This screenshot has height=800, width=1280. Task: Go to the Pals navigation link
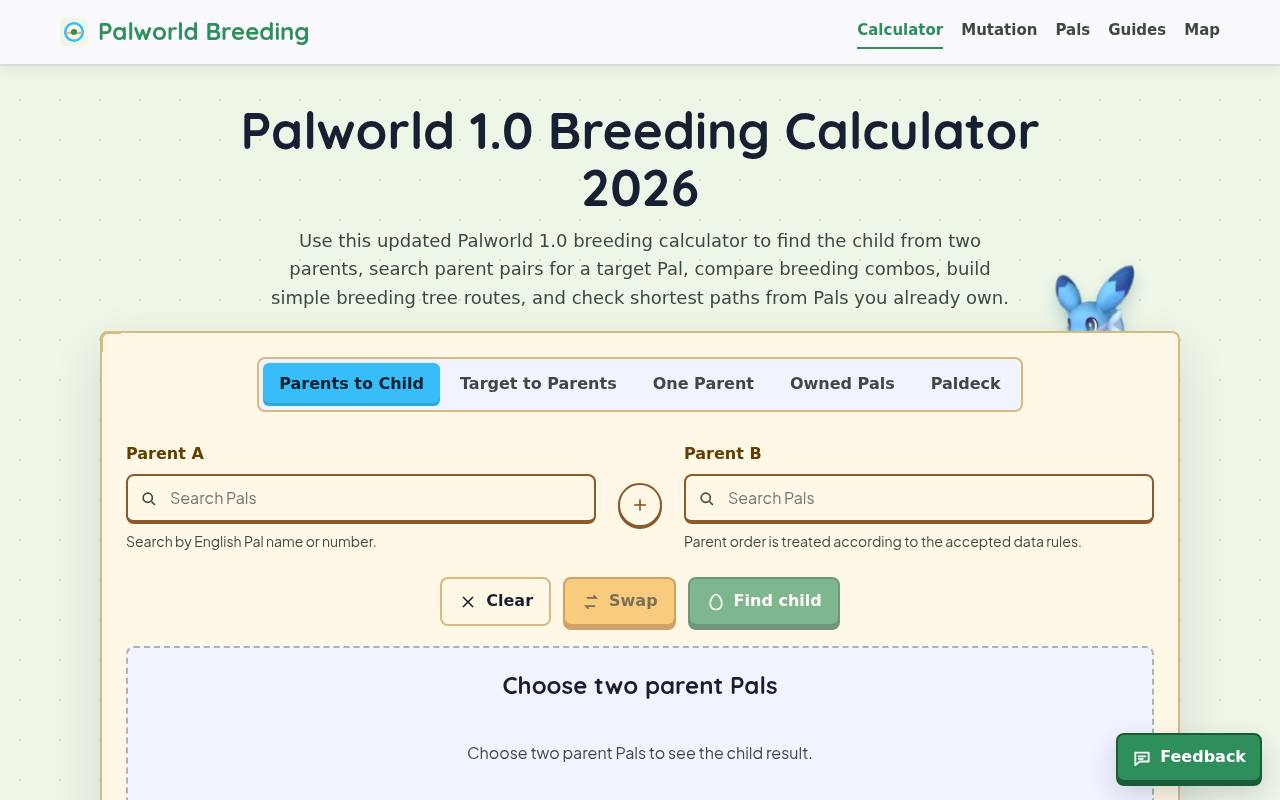click(x=1073, y=30)
